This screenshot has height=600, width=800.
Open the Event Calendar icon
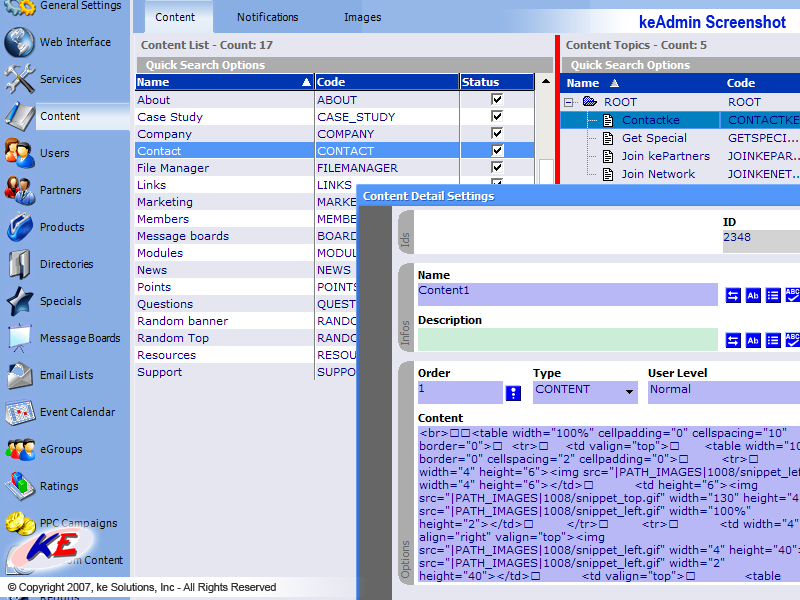click(19, 412)
